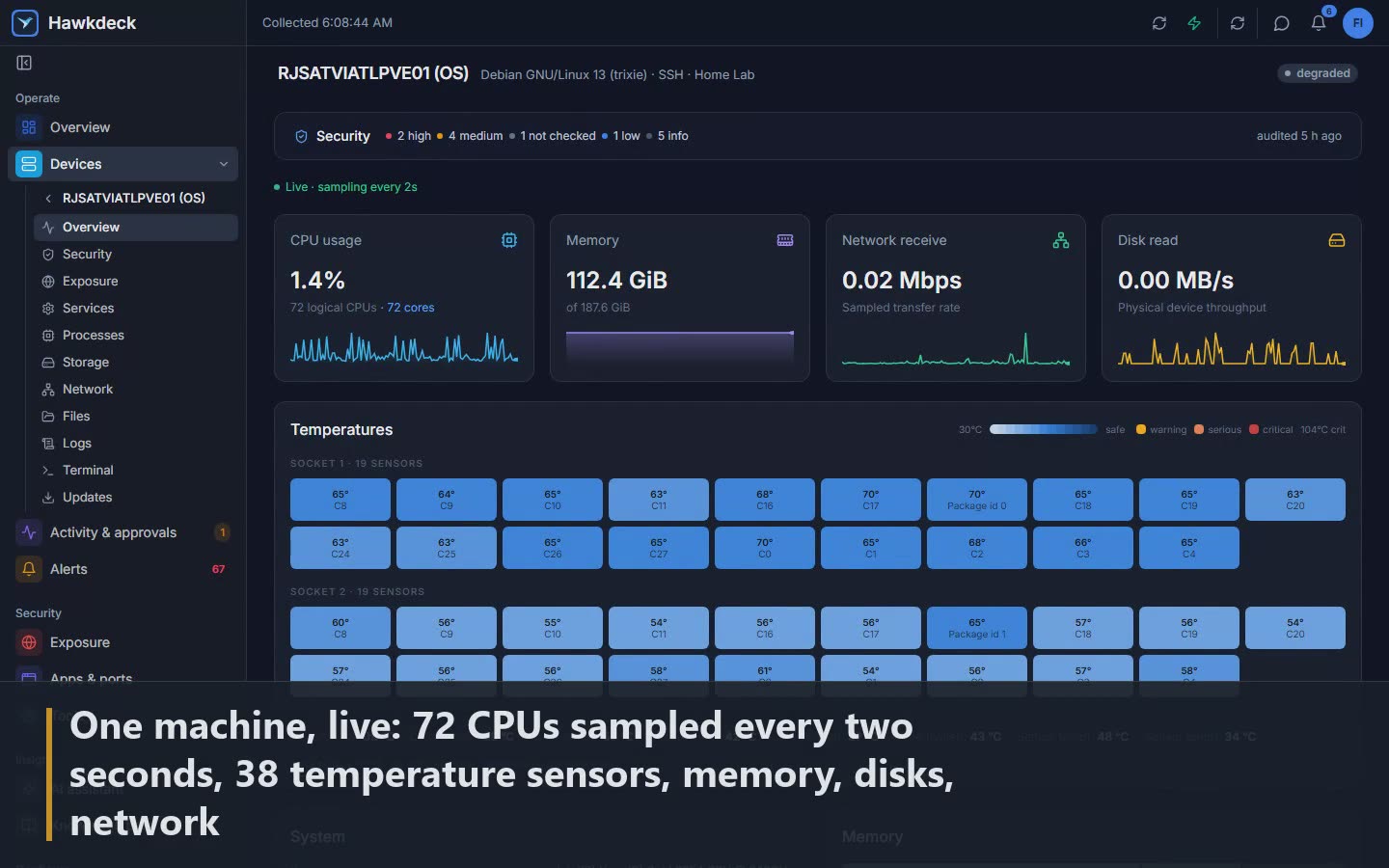The height and width of the screenshot is (868, 1389).
Task: Click the Memory usage bar graph
Action: coord(680,347)
